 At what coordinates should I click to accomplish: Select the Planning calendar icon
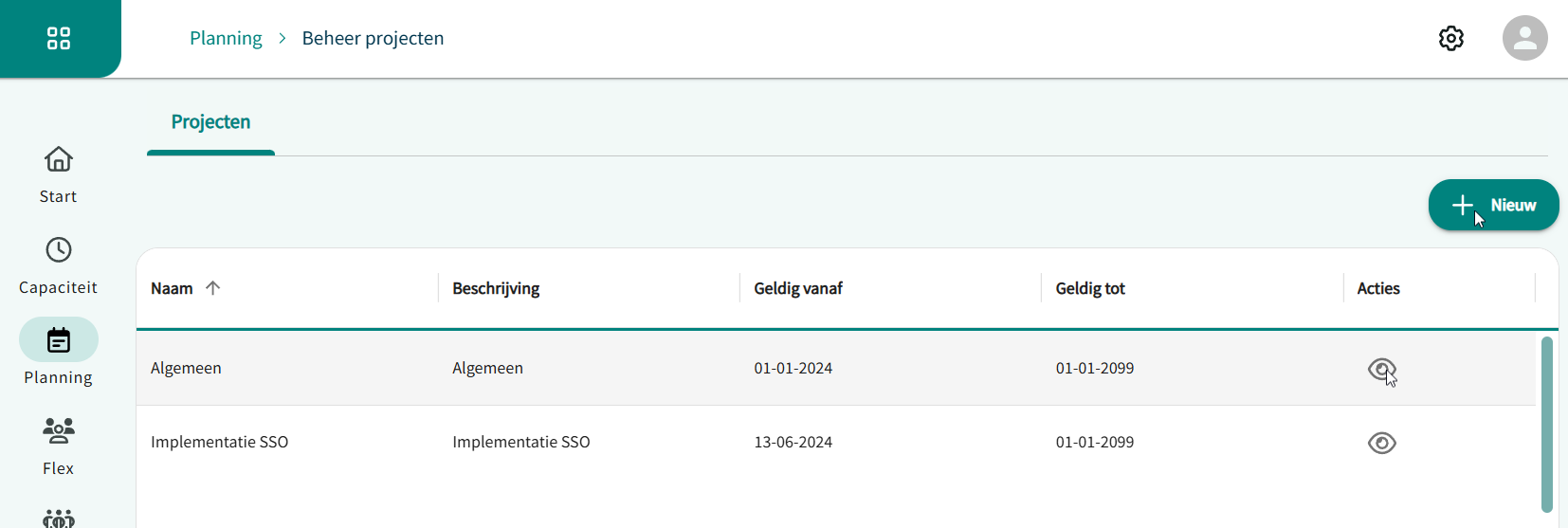[59, 340]
